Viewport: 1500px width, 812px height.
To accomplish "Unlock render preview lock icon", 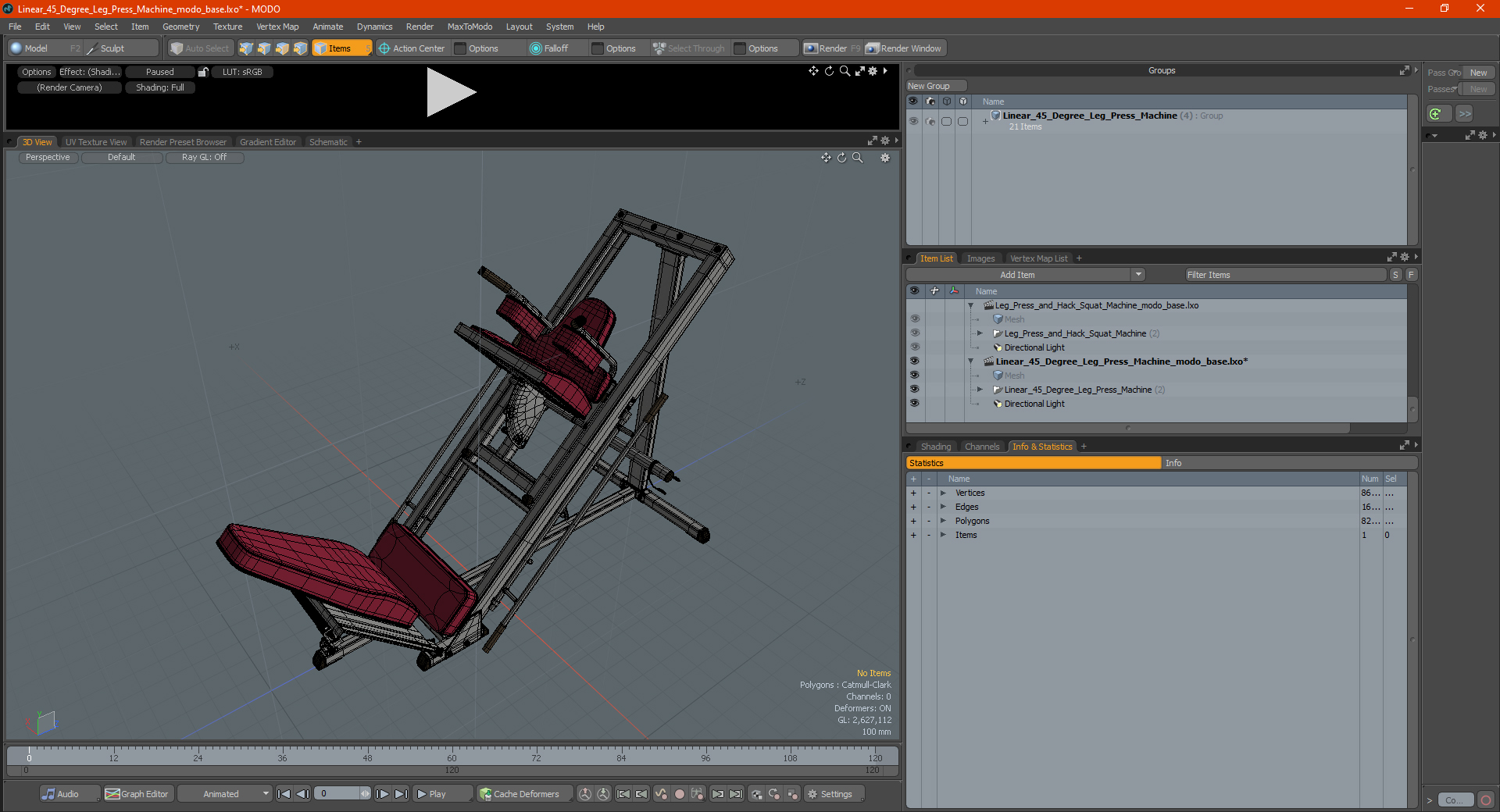I will click(x=203, y=72).
